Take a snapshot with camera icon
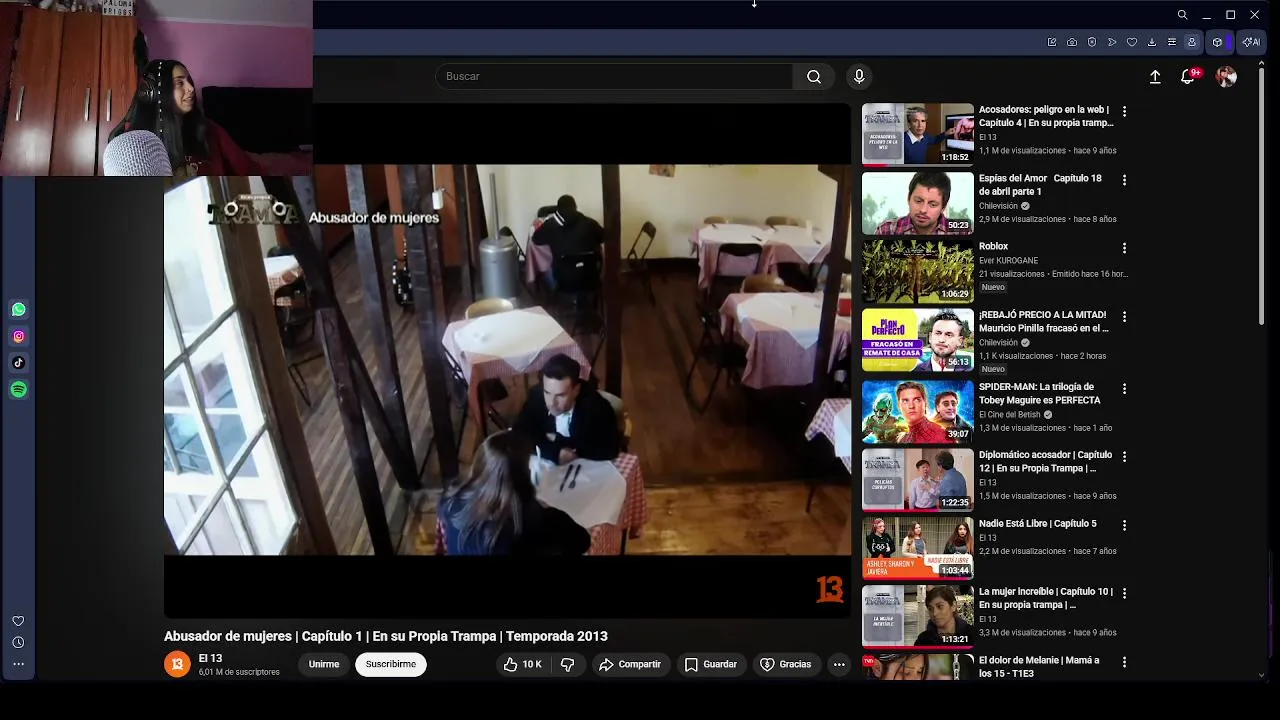Image resolution: width=1280 pixels, height=720 pixels. point(1072,42)
